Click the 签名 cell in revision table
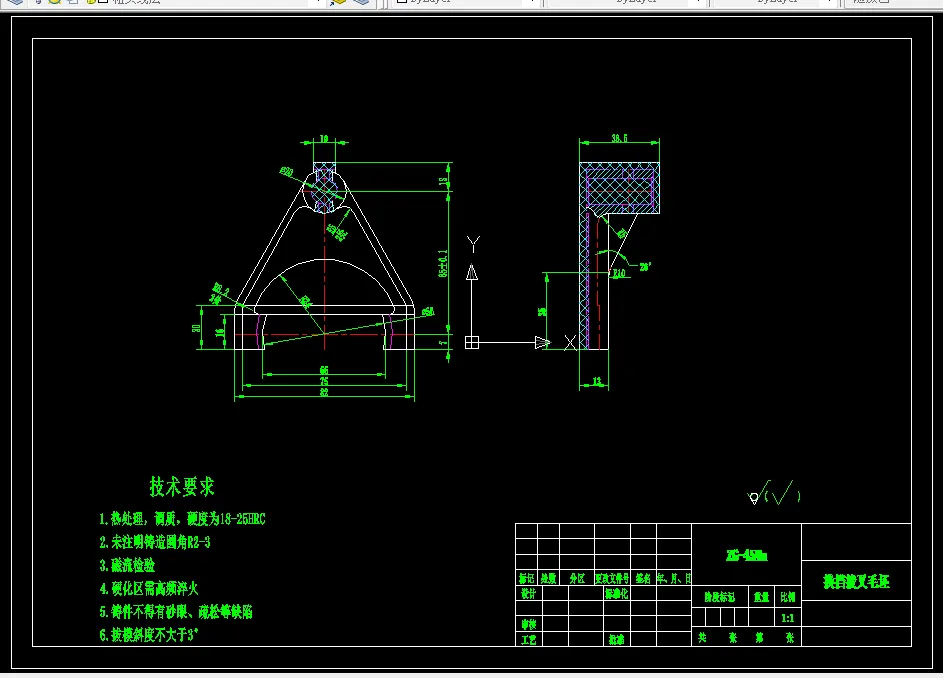This screenshot has height=678, width=943. click(x=643, y=578)
